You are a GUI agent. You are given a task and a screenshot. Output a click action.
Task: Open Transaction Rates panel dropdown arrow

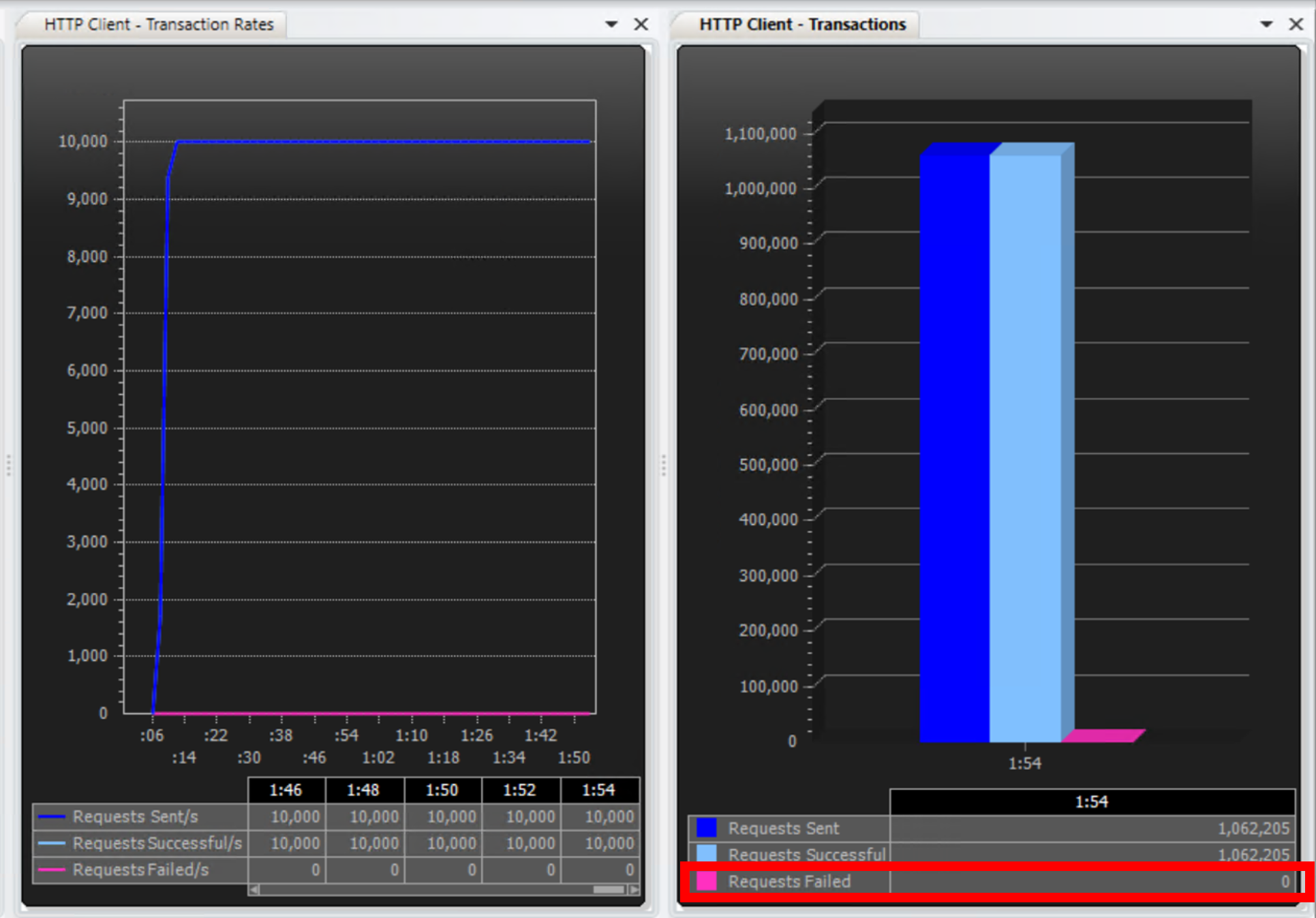611,25
